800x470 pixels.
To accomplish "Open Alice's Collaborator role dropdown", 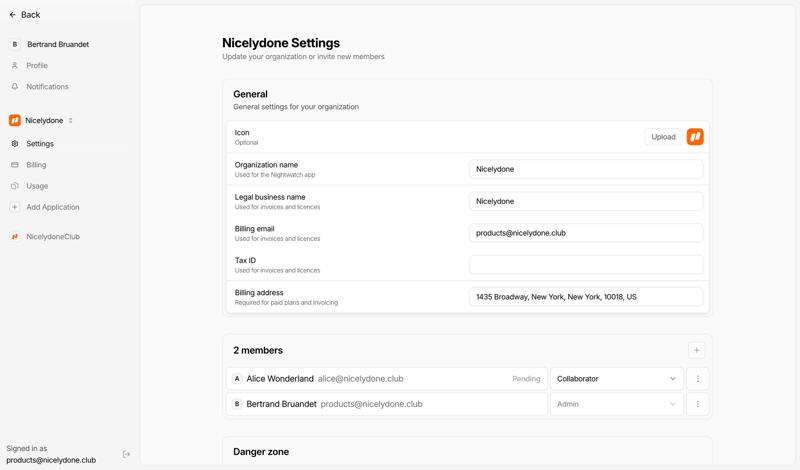I will [616, 379].
